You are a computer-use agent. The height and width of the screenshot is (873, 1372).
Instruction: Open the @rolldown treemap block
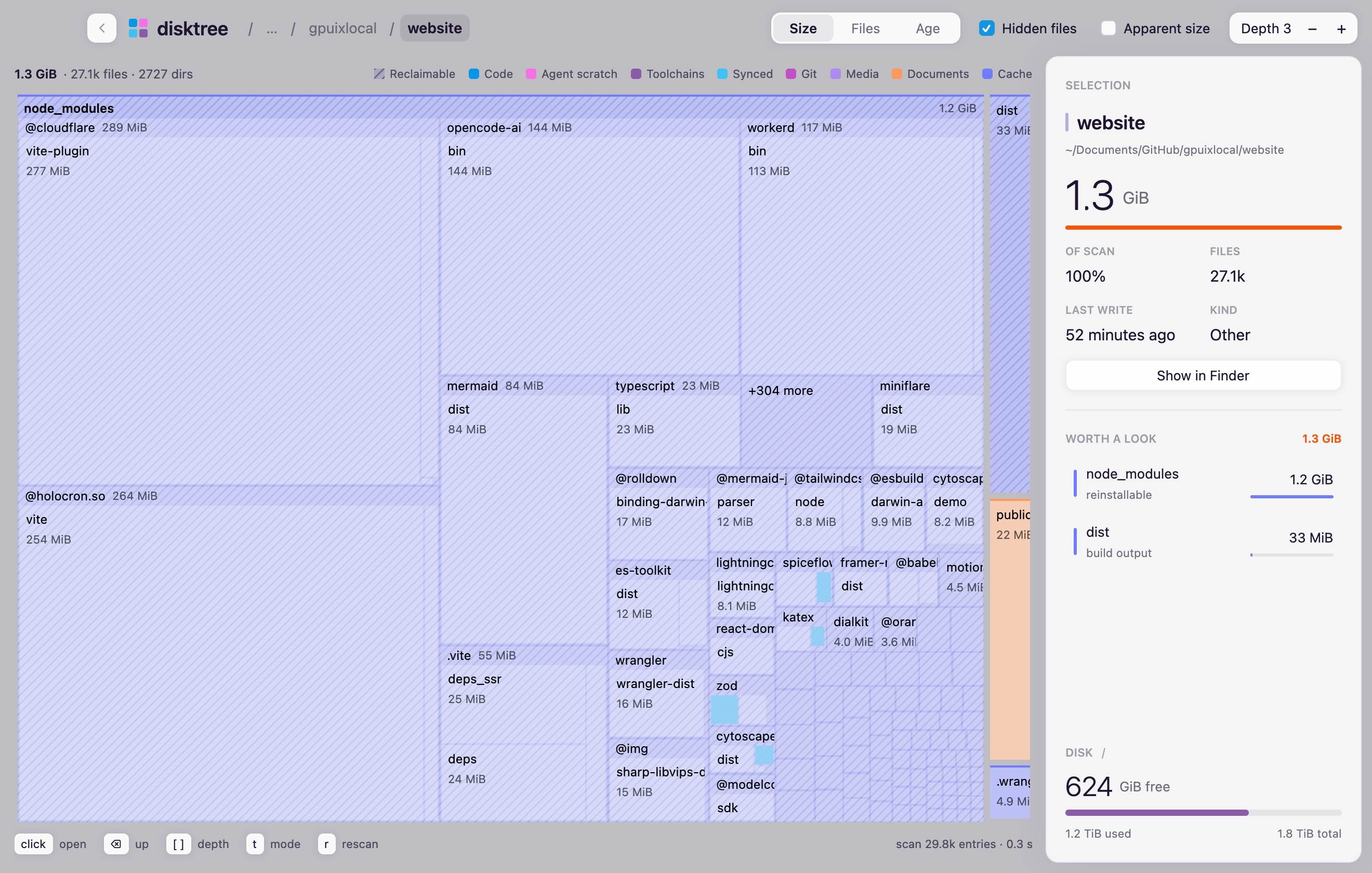tap(657, 513)
